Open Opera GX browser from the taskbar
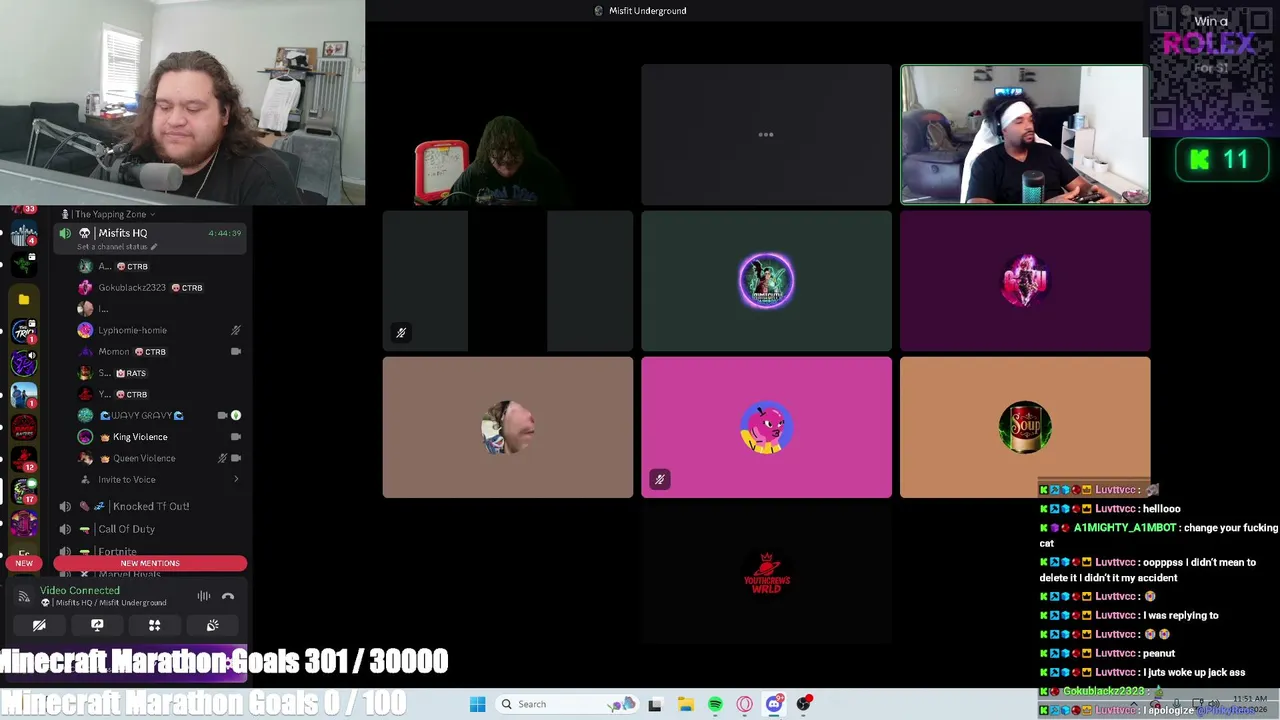The height and width of the screenshot is (720, 1280). [745, 704]
